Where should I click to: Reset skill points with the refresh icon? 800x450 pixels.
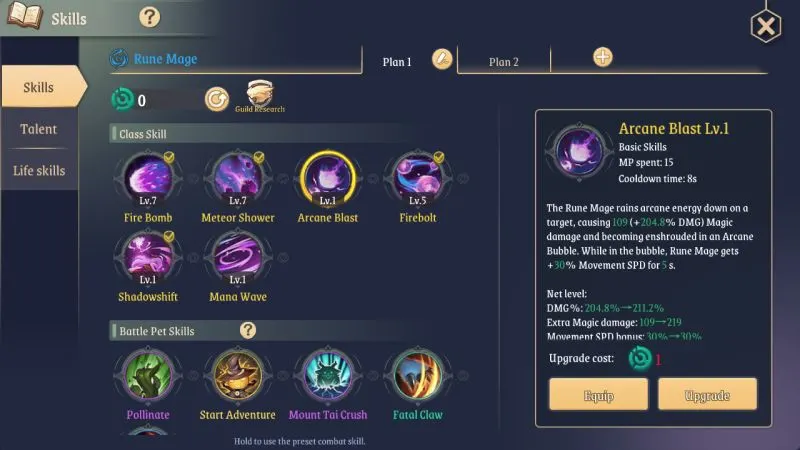217,99
